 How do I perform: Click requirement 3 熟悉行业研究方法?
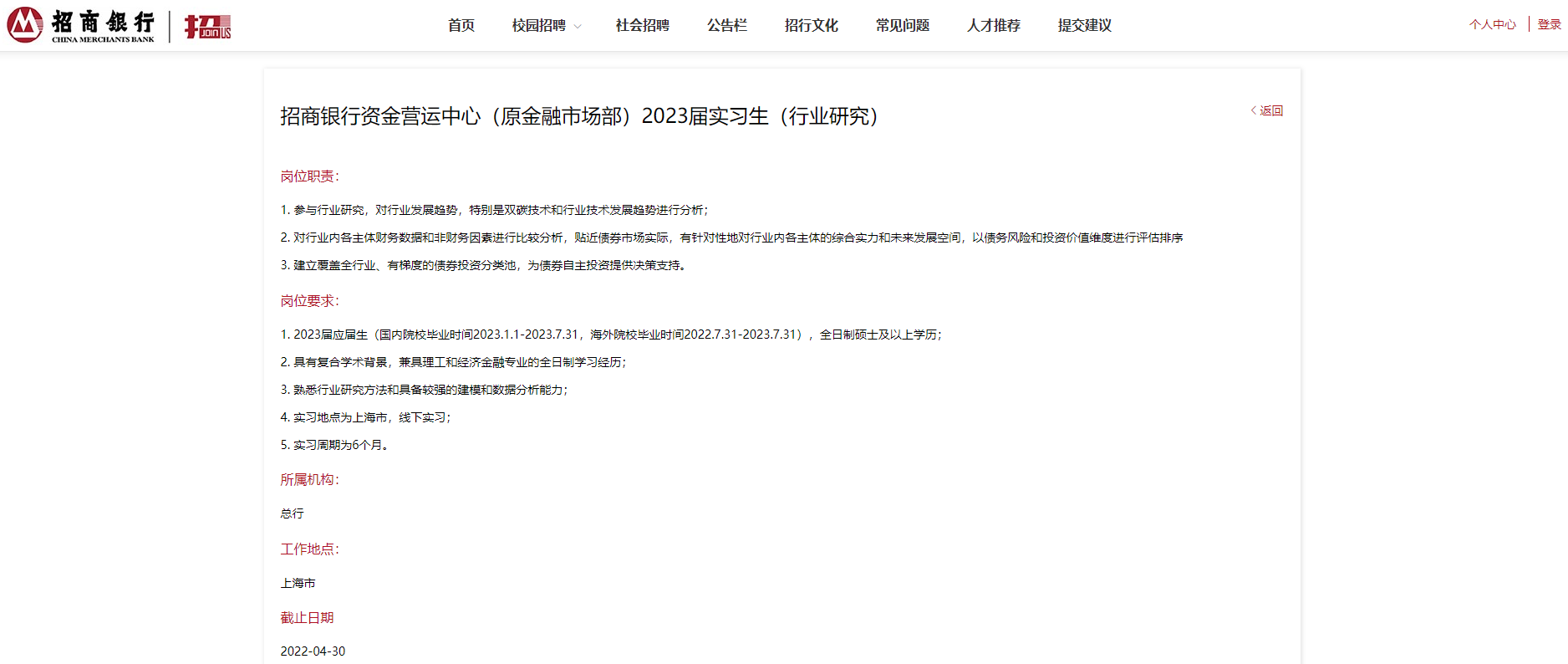425,390
